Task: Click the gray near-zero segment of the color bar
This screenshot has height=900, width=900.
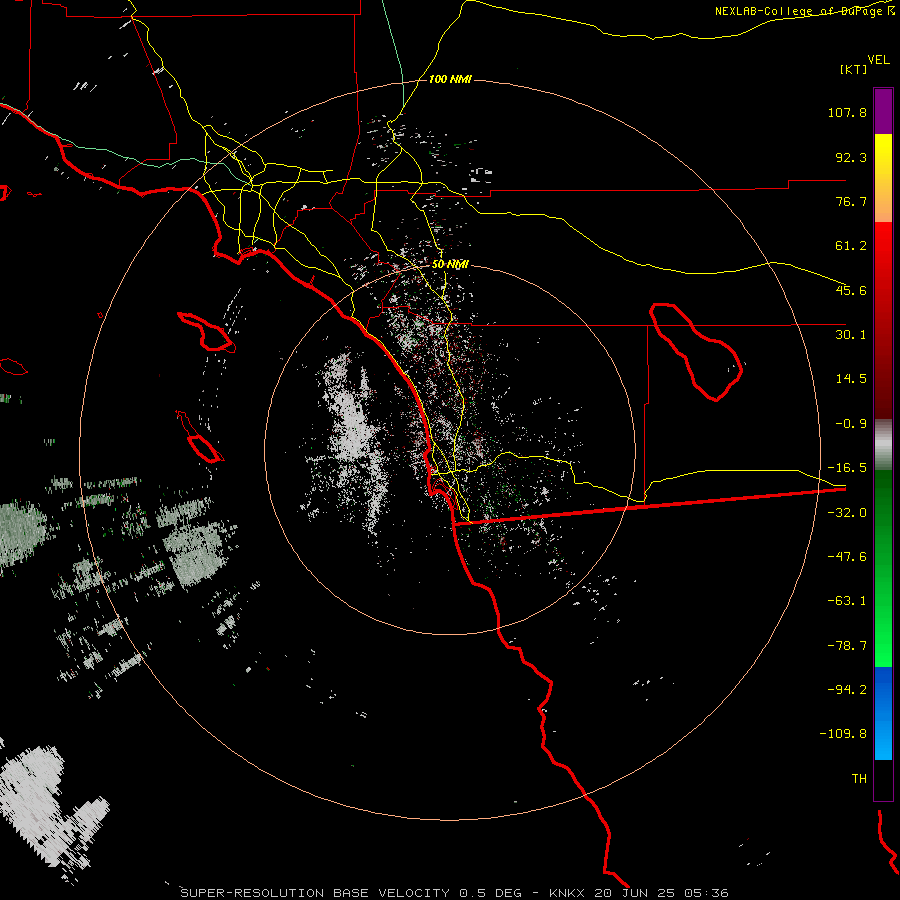Action: point(883,445)
